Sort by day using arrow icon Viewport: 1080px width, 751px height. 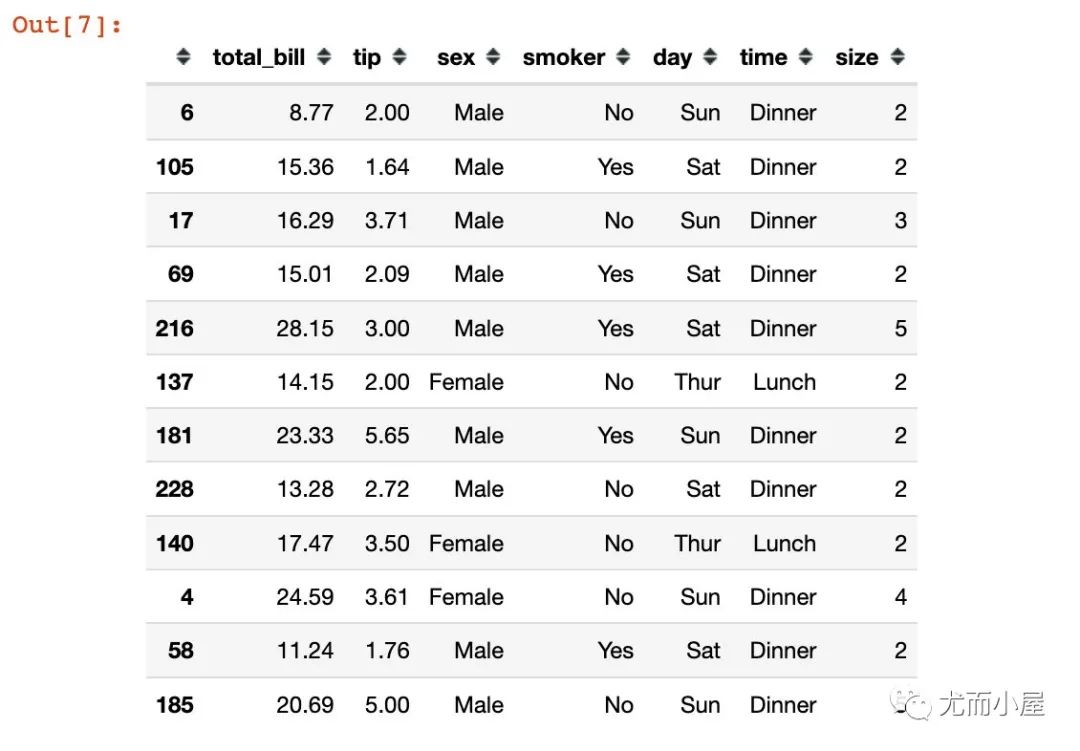pos(710,56)
